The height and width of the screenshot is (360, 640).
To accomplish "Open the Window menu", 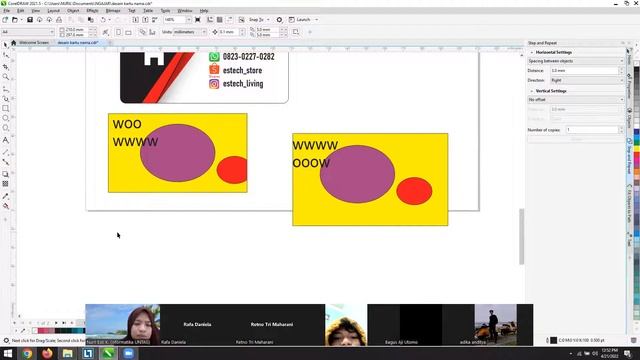I will click(x=184, y=11).
